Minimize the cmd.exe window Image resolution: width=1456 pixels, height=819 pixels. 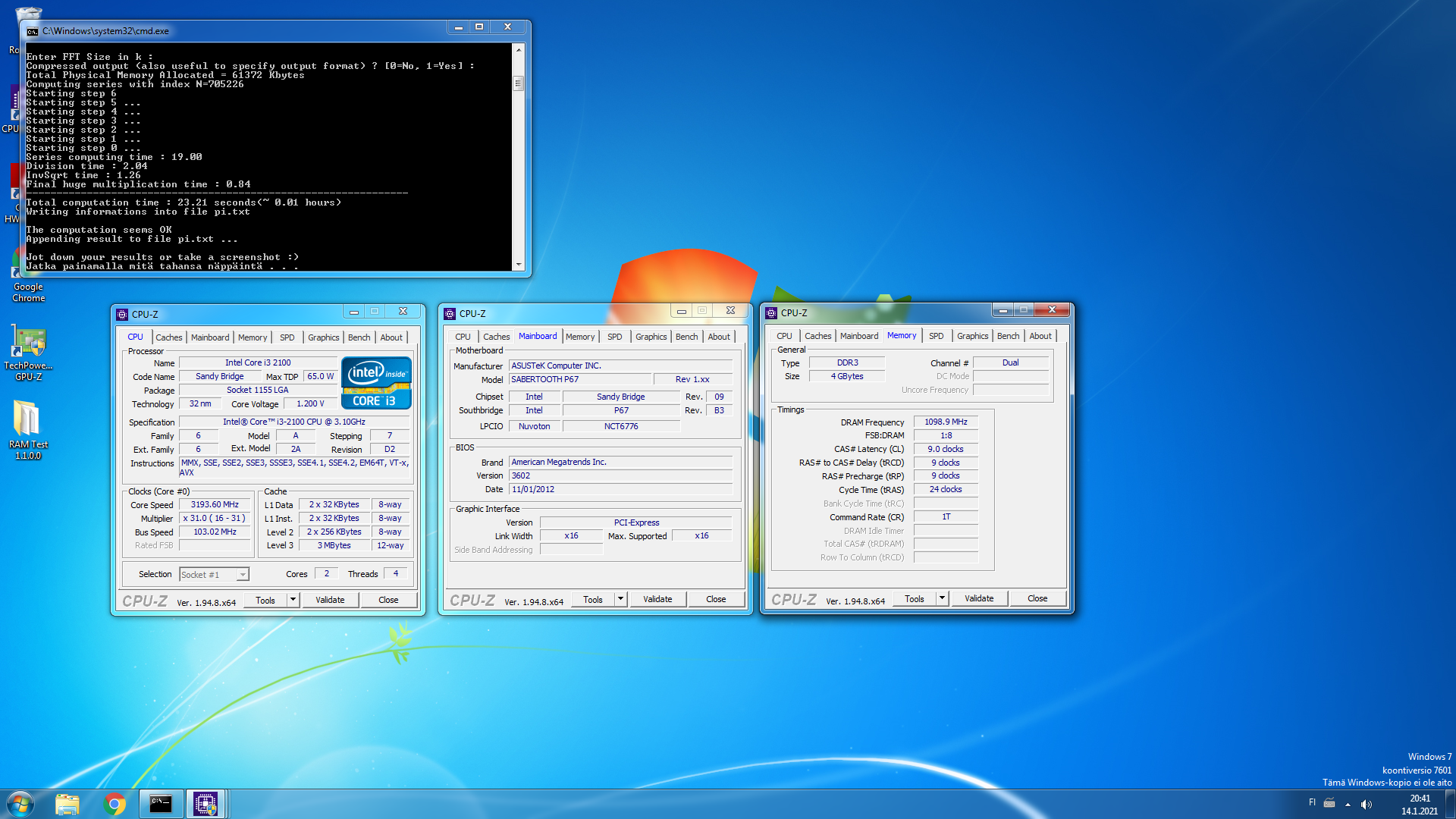459,27
